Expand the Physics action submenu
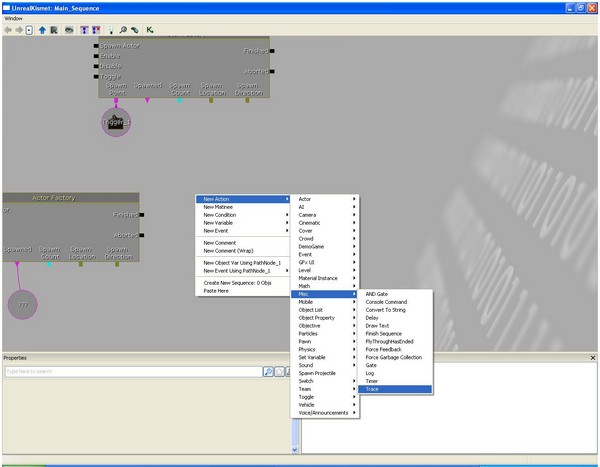 point(324,349)
